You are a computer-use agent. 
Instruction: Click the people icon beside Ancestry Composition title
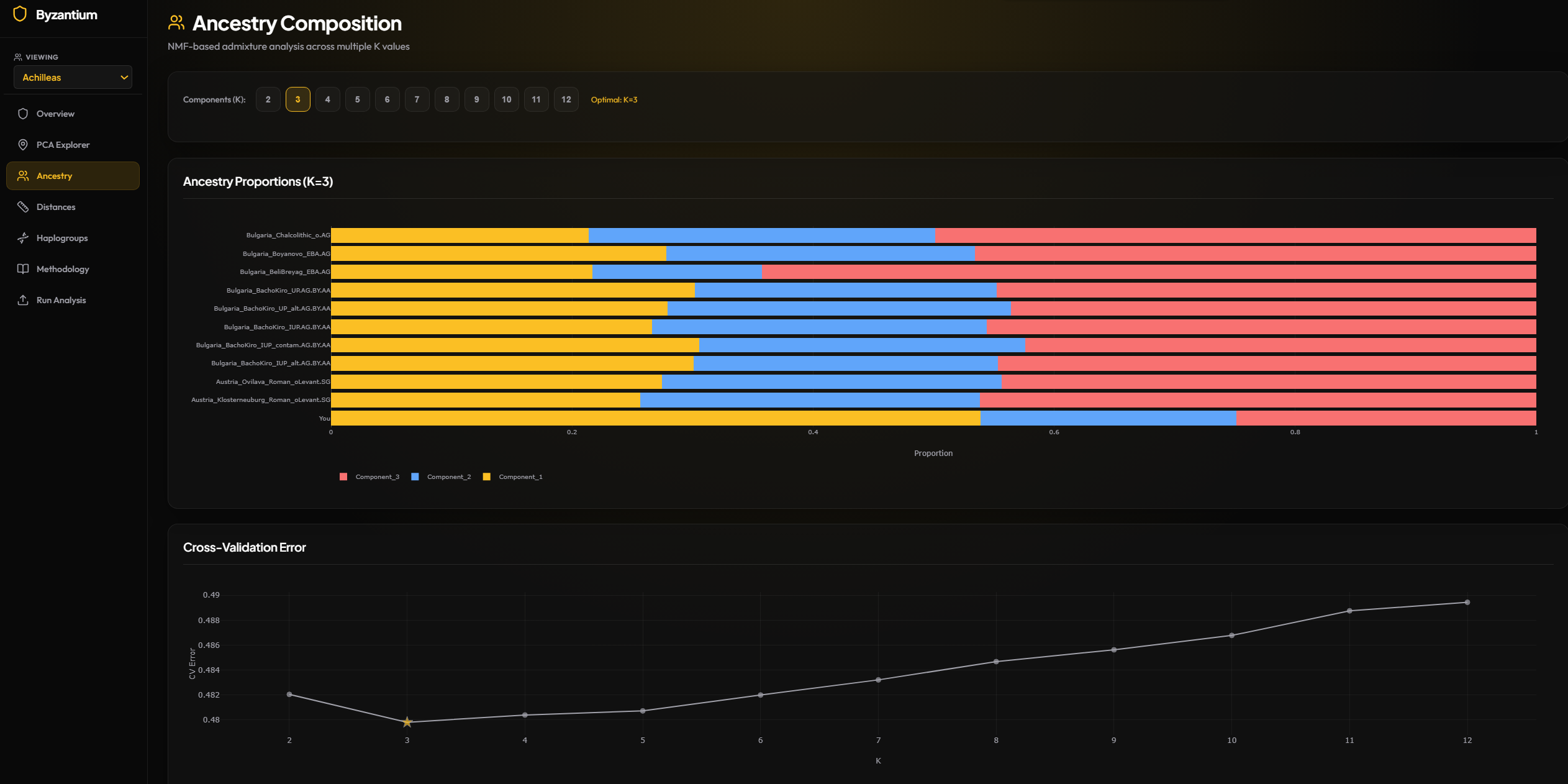[x=175, y=22]
